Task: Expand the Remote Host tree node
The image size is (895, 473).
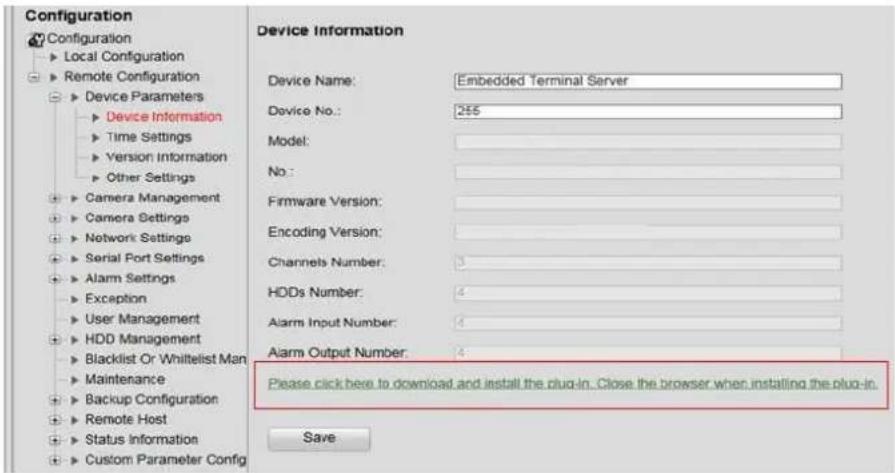Action: point(55,420)
